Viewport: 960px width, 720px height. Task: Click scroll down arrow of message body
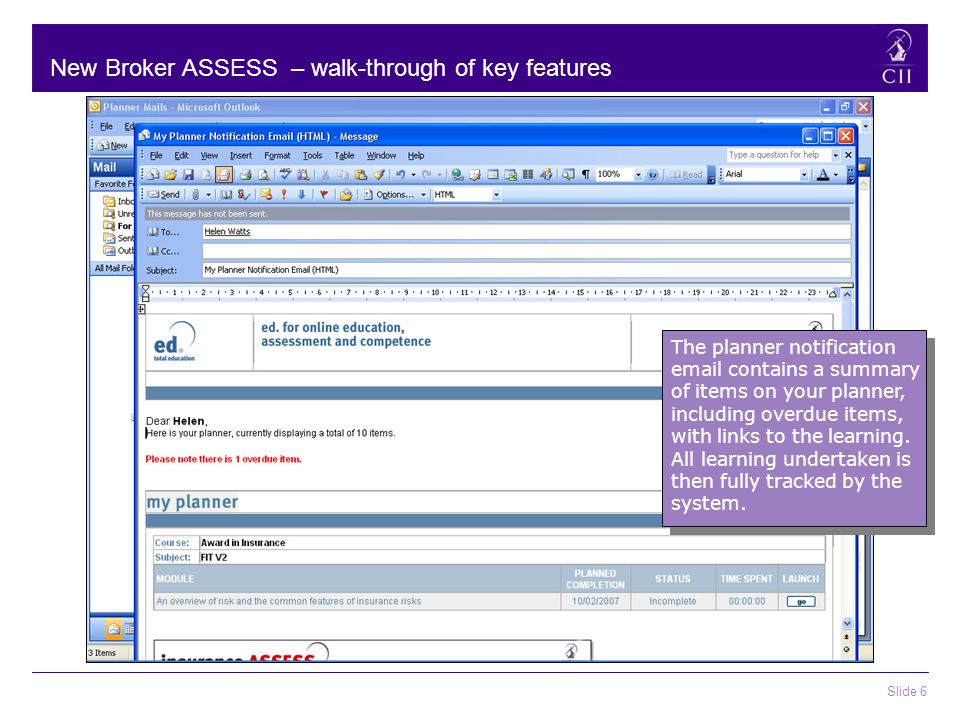[x=847, y=623]
